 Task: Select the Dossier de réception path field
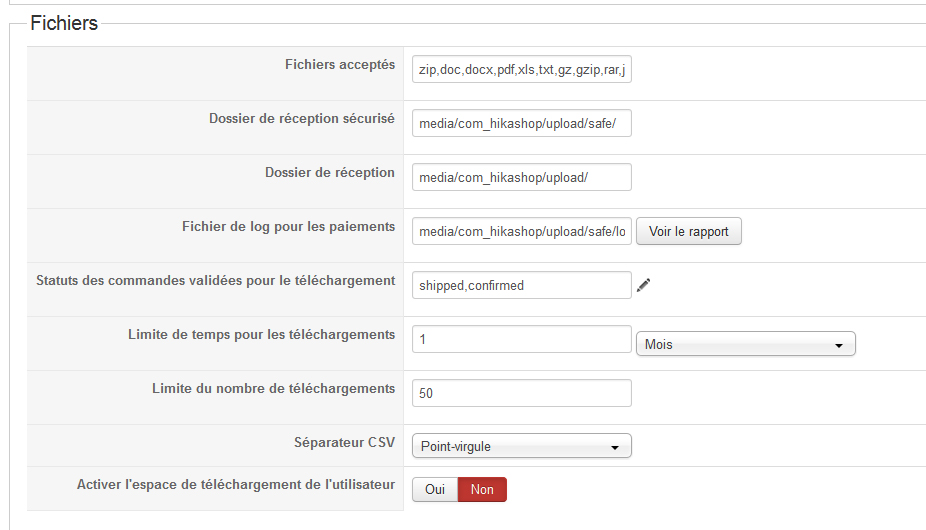coord(521,177)
